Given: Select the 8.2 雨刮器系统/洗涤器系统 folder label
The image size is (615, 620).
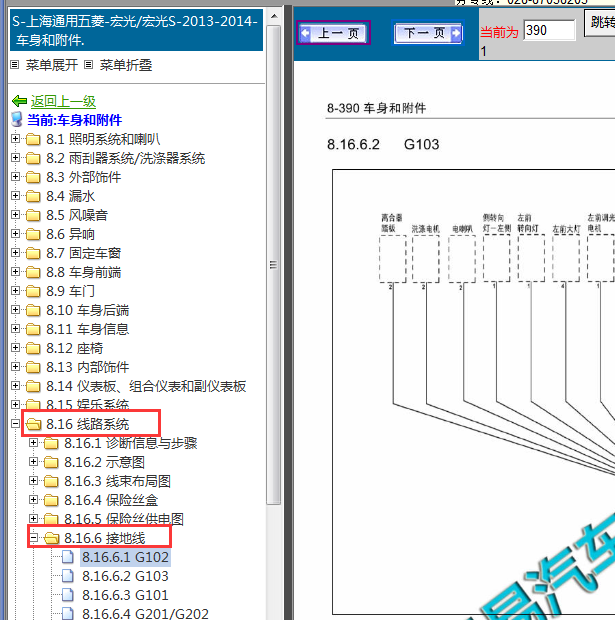Looking at the screenshot, I should pos(125,158).
